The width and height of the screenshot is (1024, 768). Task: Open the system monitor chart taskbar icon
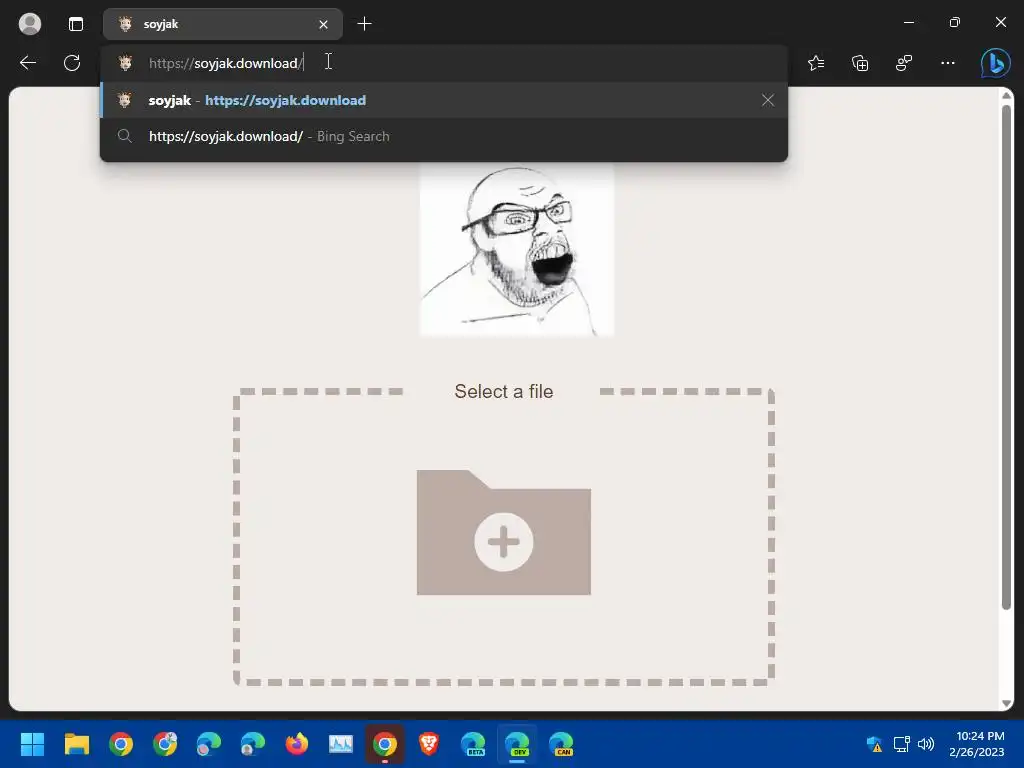[x=341, y=744]
